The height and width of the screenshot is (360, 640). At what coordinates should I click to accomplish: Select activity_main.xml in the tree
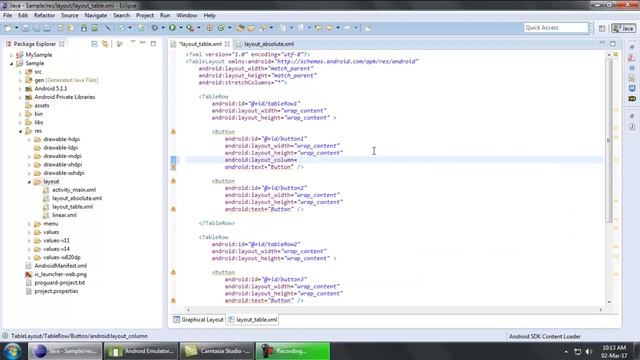(x=74, y=190)
